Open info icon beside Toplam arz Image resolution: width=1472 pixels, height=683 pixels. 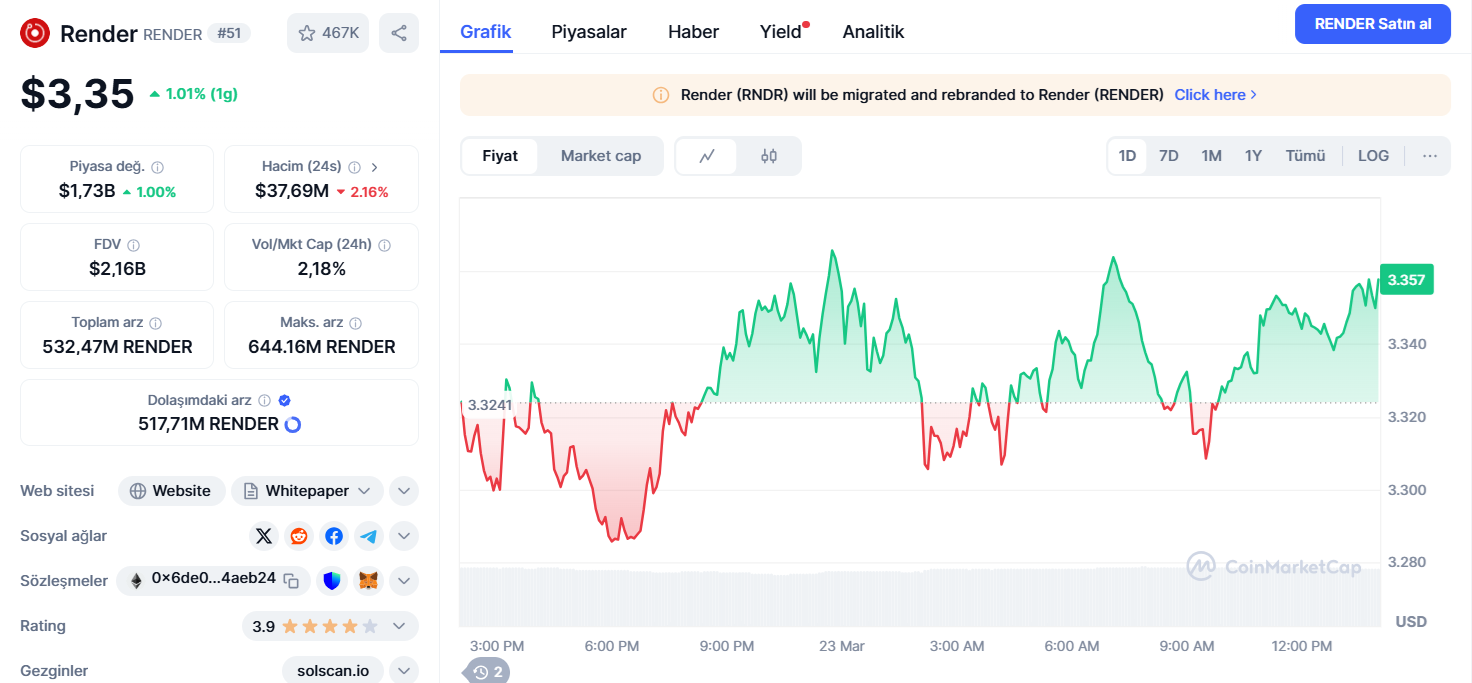(155, 323)
